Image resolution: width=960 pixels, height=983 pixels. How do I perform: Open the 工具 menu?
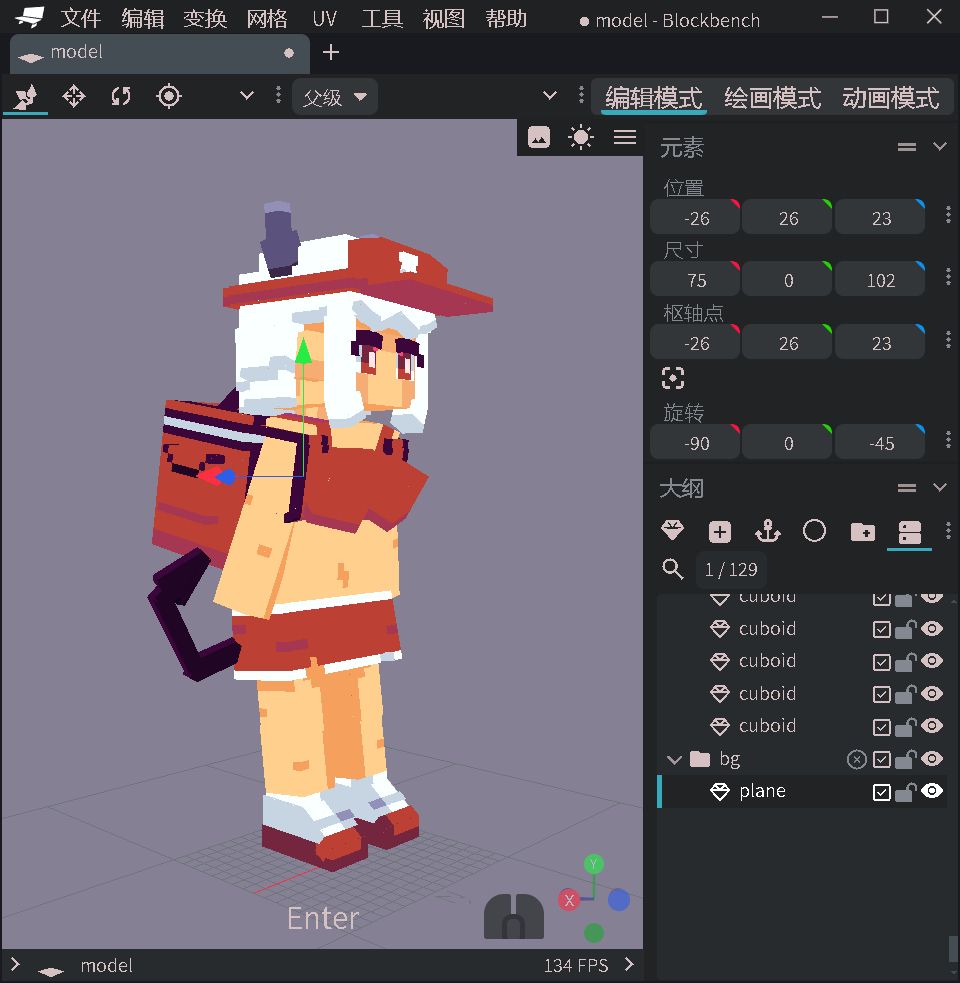382,19
